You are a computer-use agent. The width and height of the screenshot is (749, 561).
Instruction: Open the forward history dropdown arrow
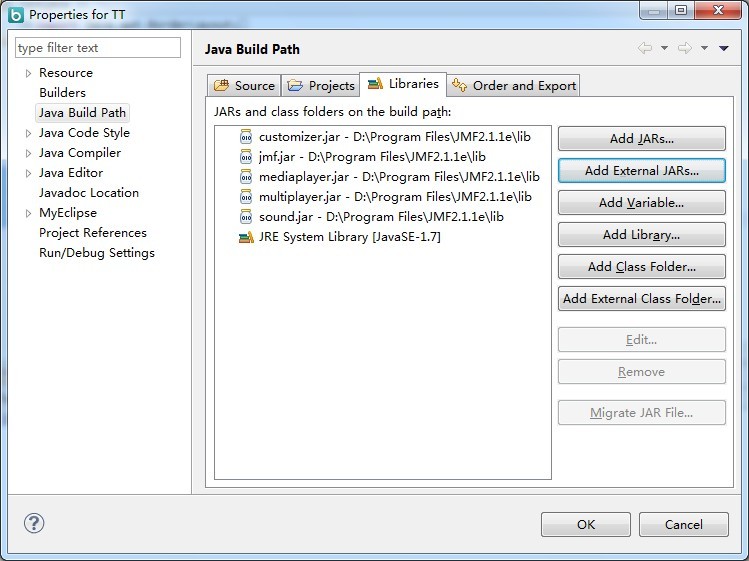tap(704, 48)
